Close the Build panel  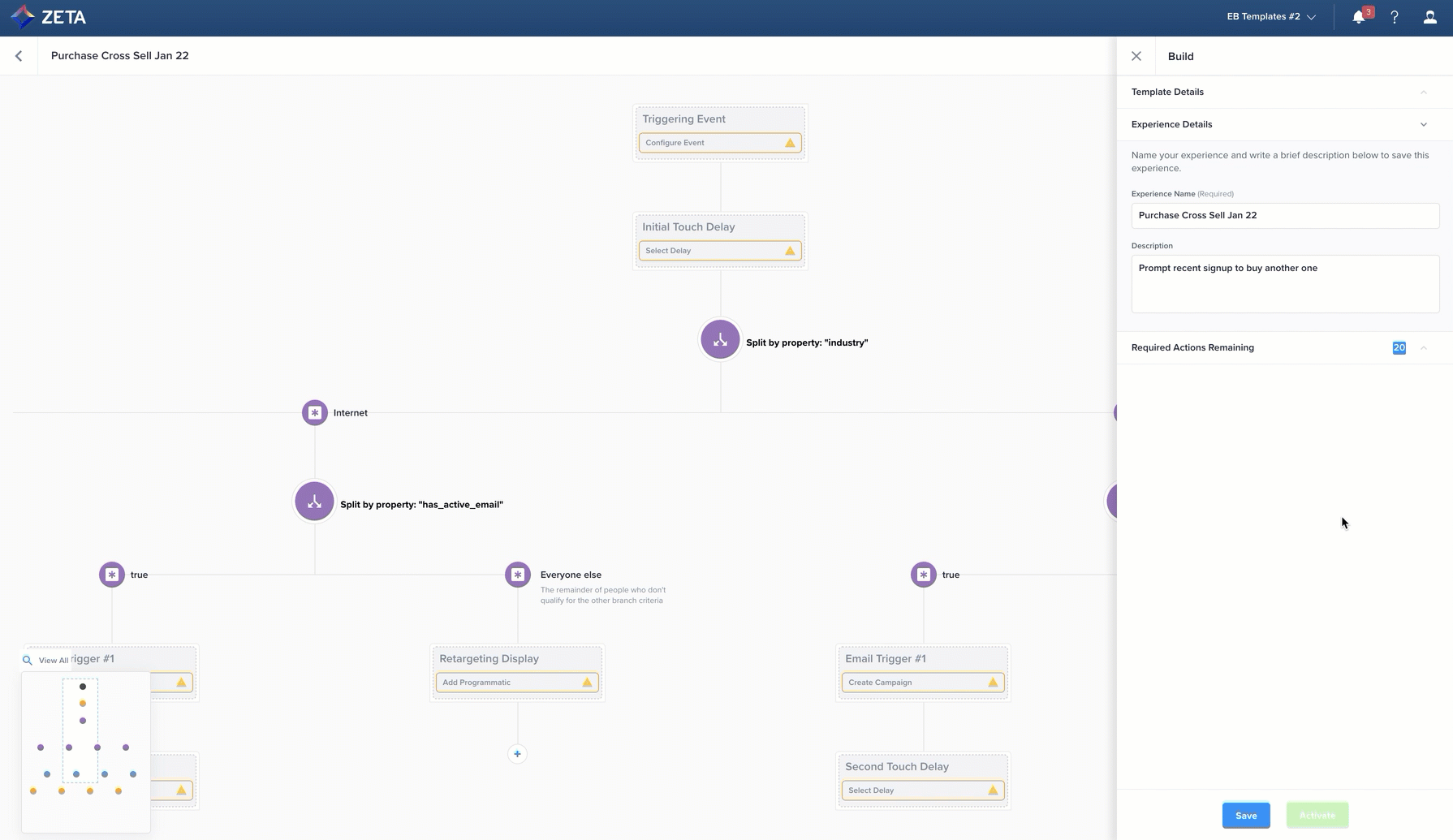1136,56
